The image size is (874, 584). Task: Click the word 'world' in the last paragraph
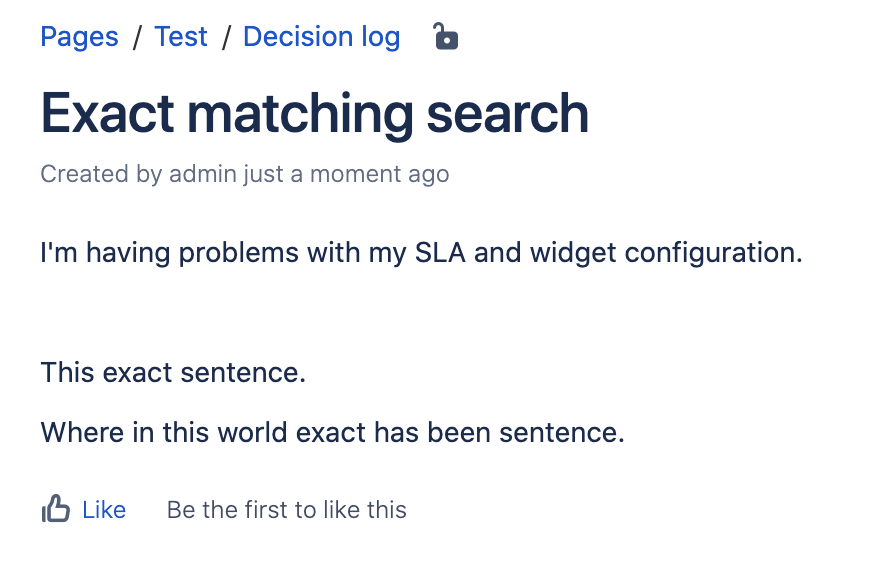tap(252, 432)
